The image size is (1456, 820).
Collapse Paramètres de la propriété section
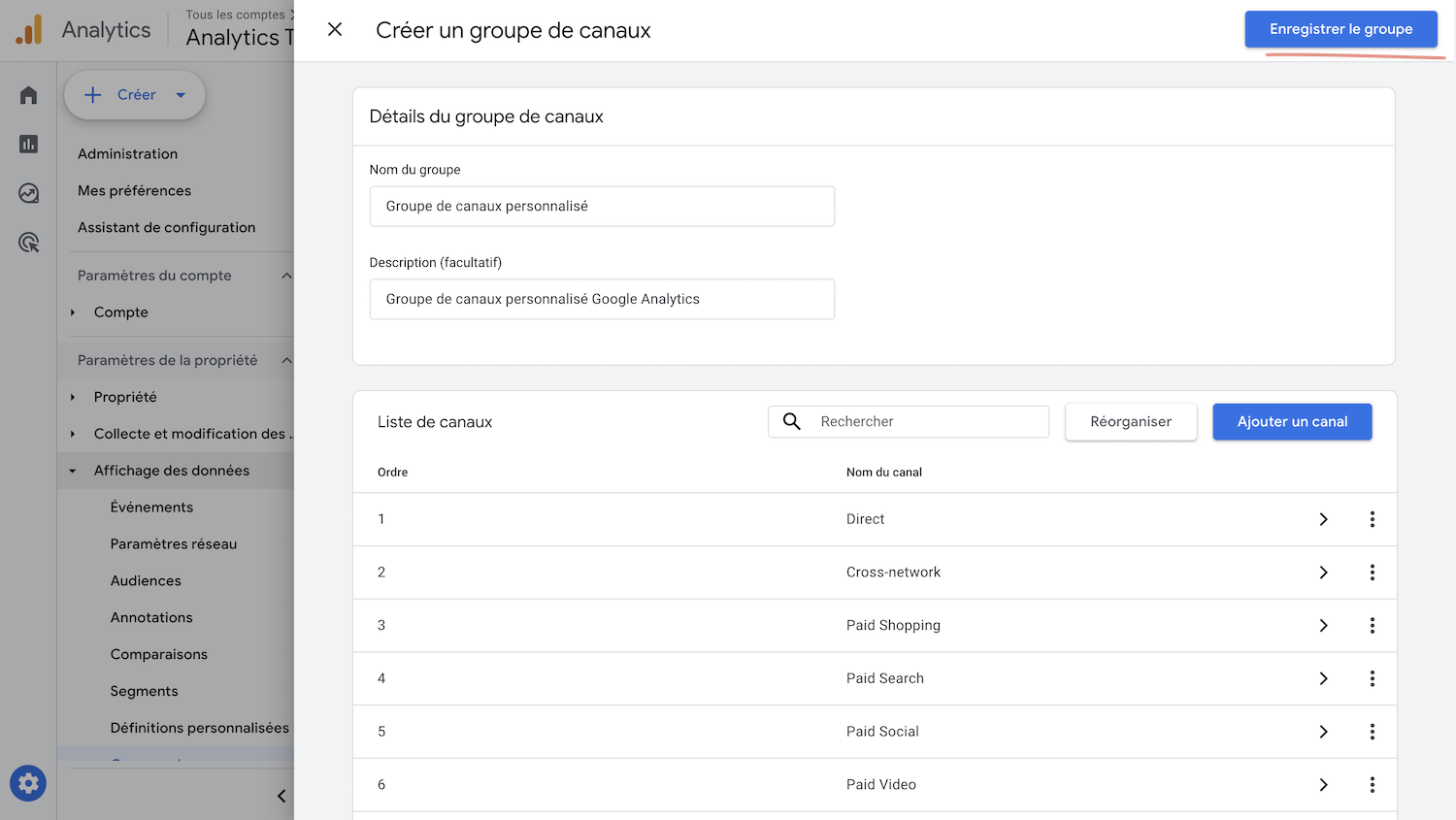pos(286,360)
